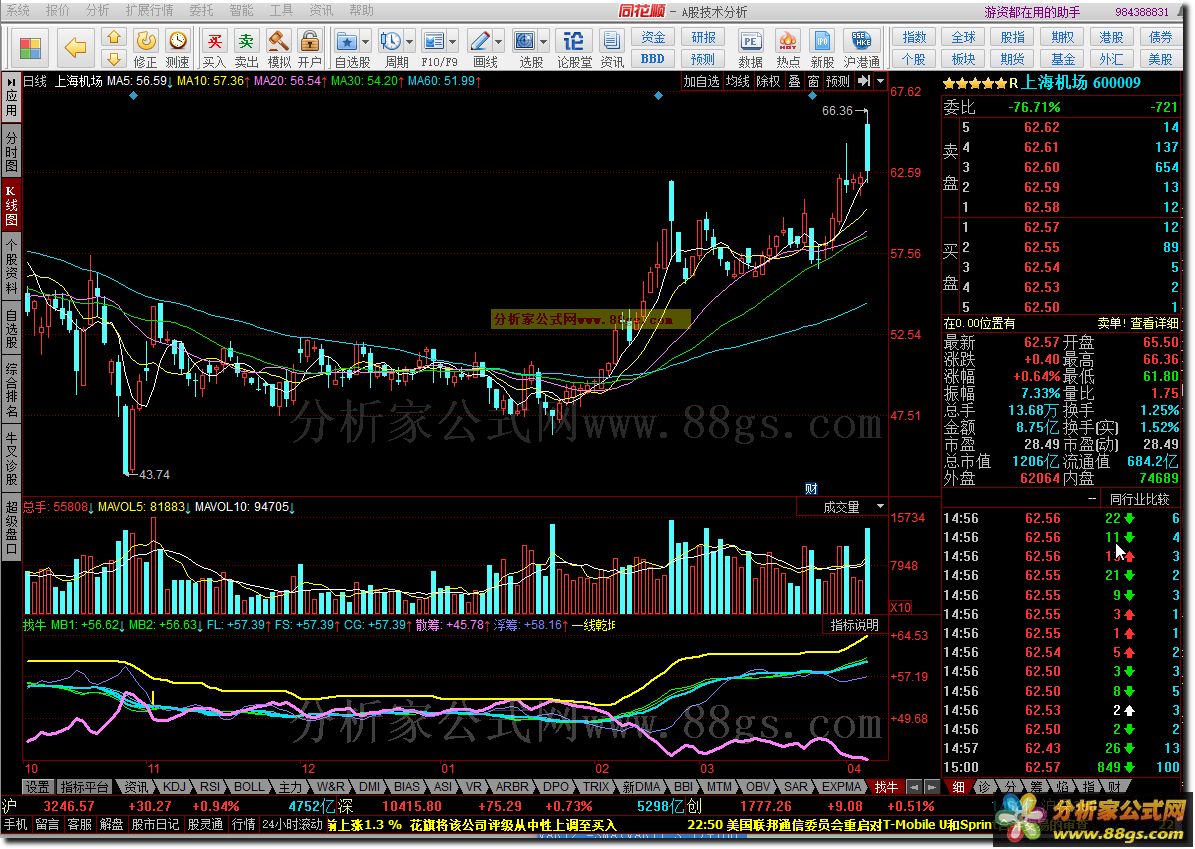Viewport: 1195px width, 849px height.
Task: Click the up arrow toolbar icon
Action: click(x=114, y=37)
